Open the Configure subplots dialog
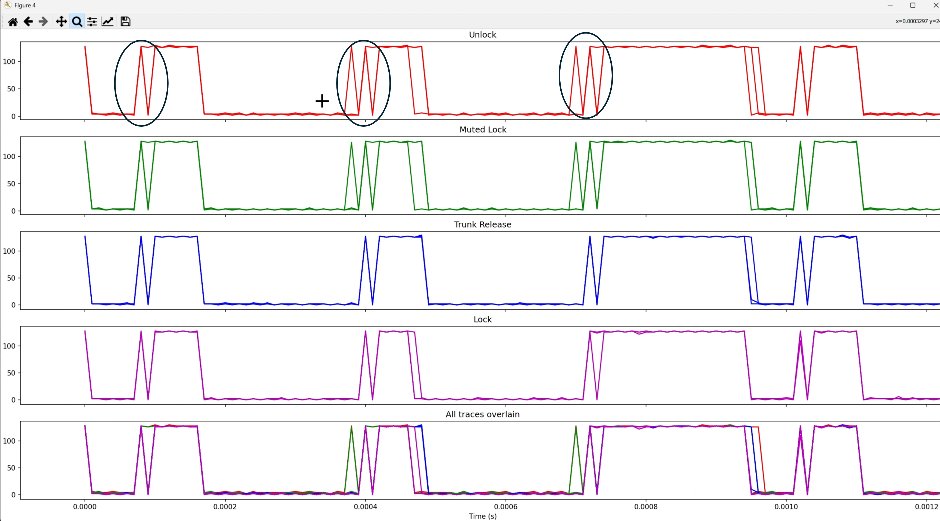Viewport: 940px width, 521px height. [x=92, y=22]
